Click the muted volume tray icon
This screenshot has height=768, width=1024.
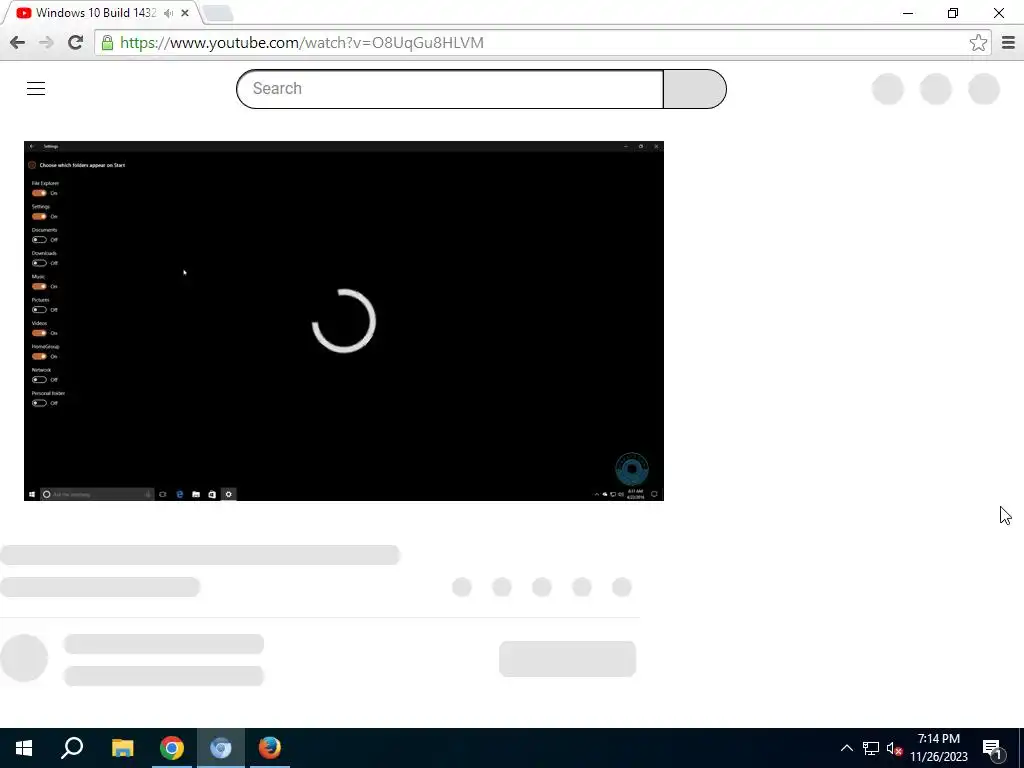click(895, 748)
